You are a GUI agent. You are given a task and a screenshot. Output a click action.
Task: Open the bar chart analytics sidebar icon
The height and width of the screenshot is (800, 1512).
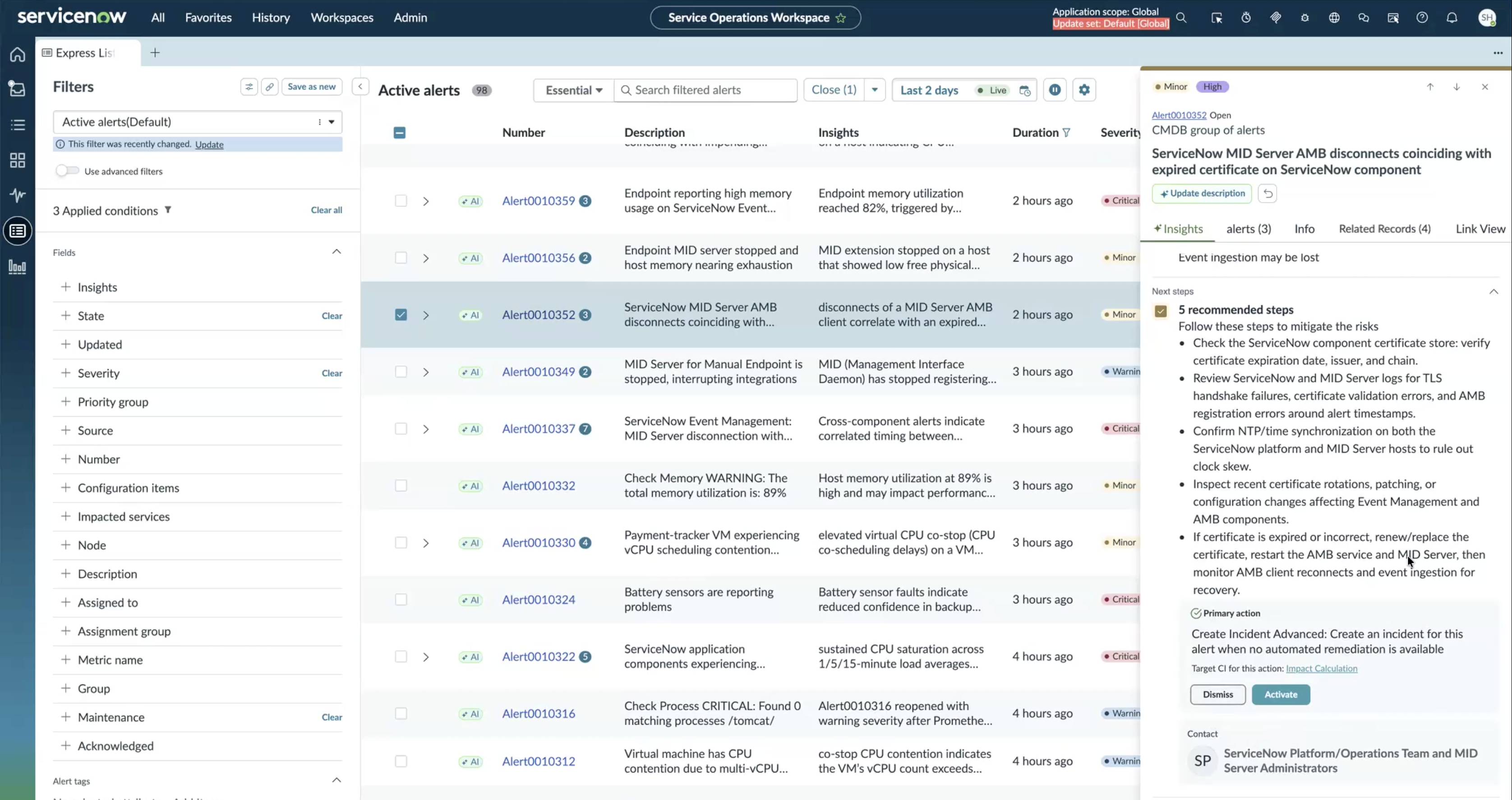pyautogui.click(x=18, y=267)
